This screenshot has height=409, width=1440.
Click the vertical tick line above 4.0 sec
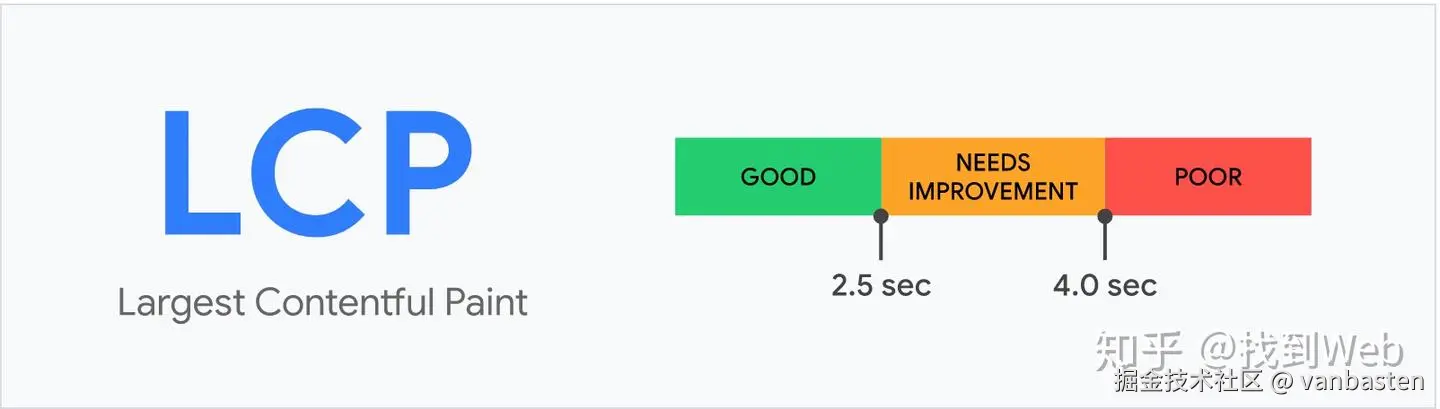[1105, 242]
